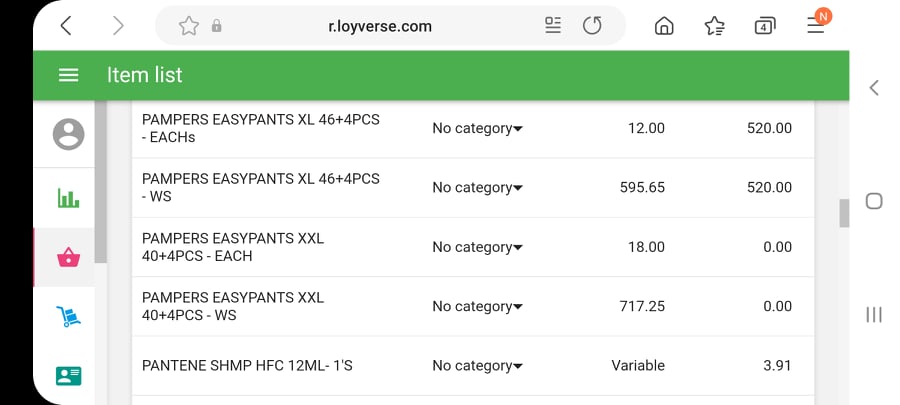Tap the padlock site security icon
900x405 pixels.
pyautogui.click(x=216, y=26)
